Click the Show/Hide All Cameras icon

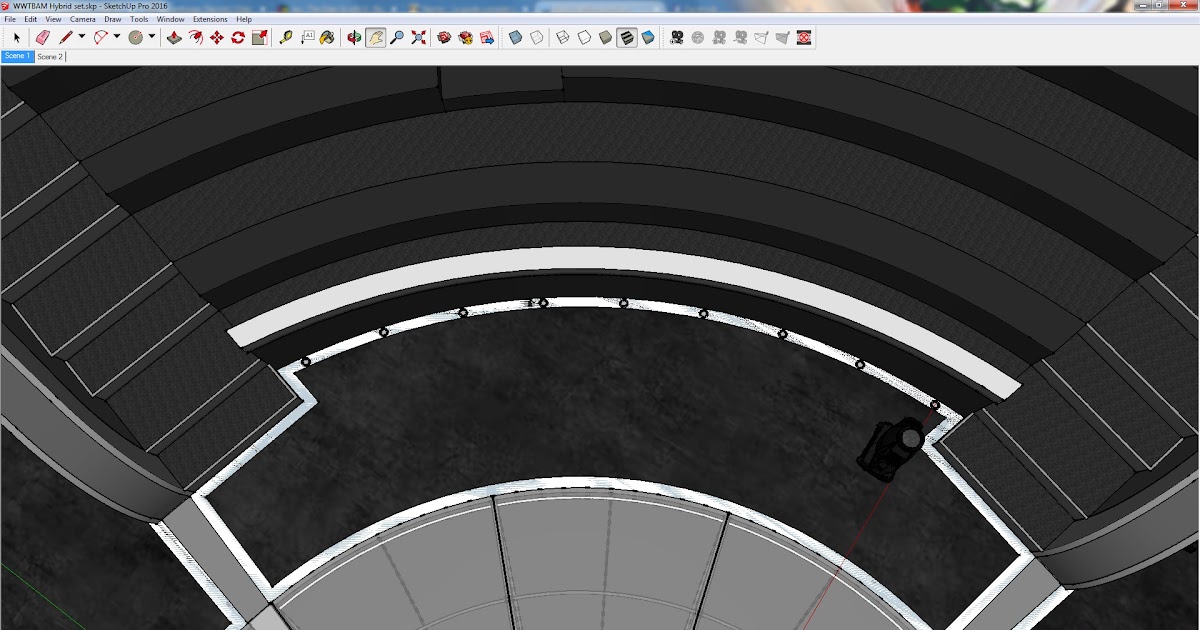[741, 38]
